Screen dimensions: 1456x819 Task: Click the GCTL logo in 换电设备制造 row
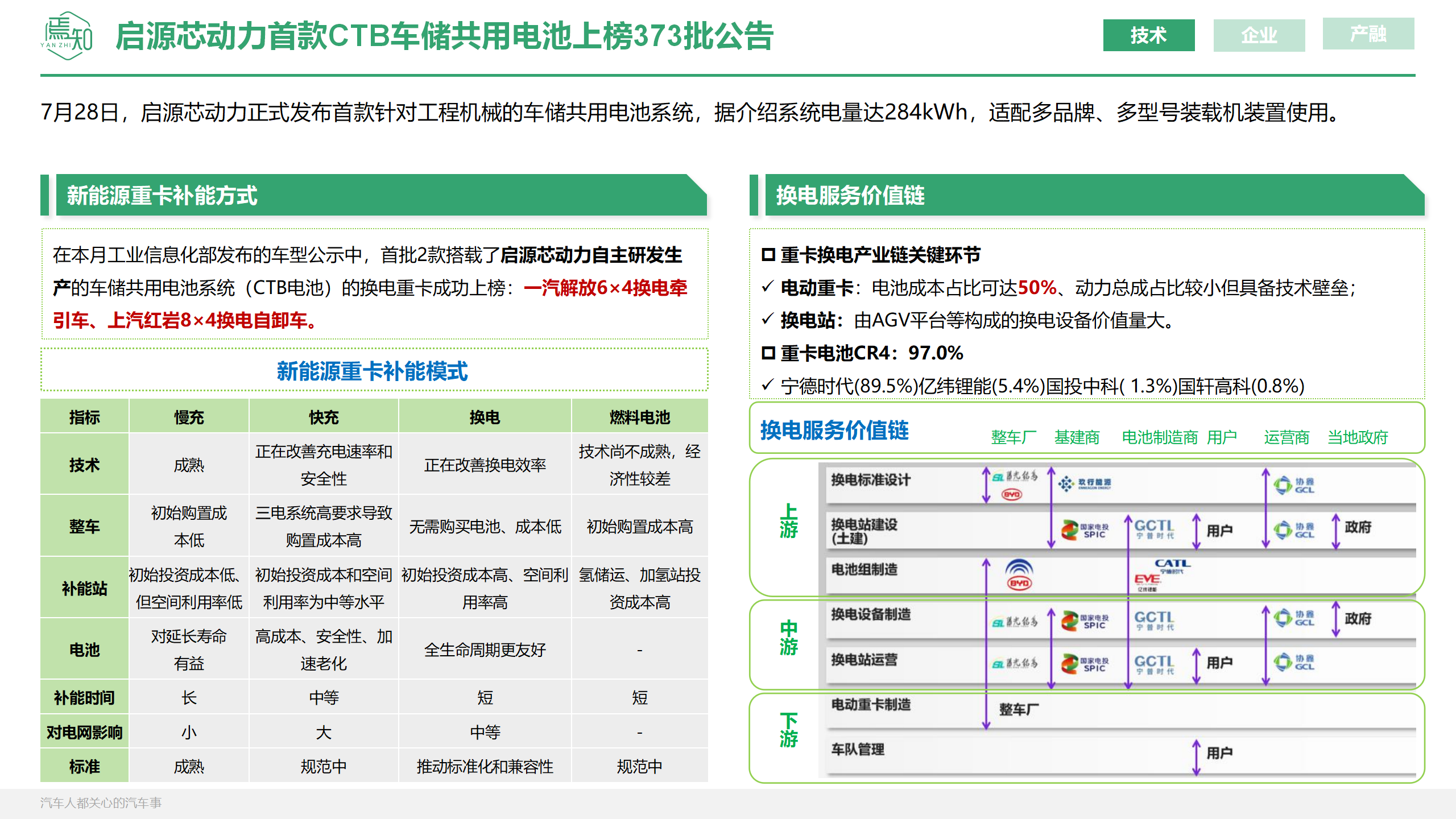tap(1154, 620)
